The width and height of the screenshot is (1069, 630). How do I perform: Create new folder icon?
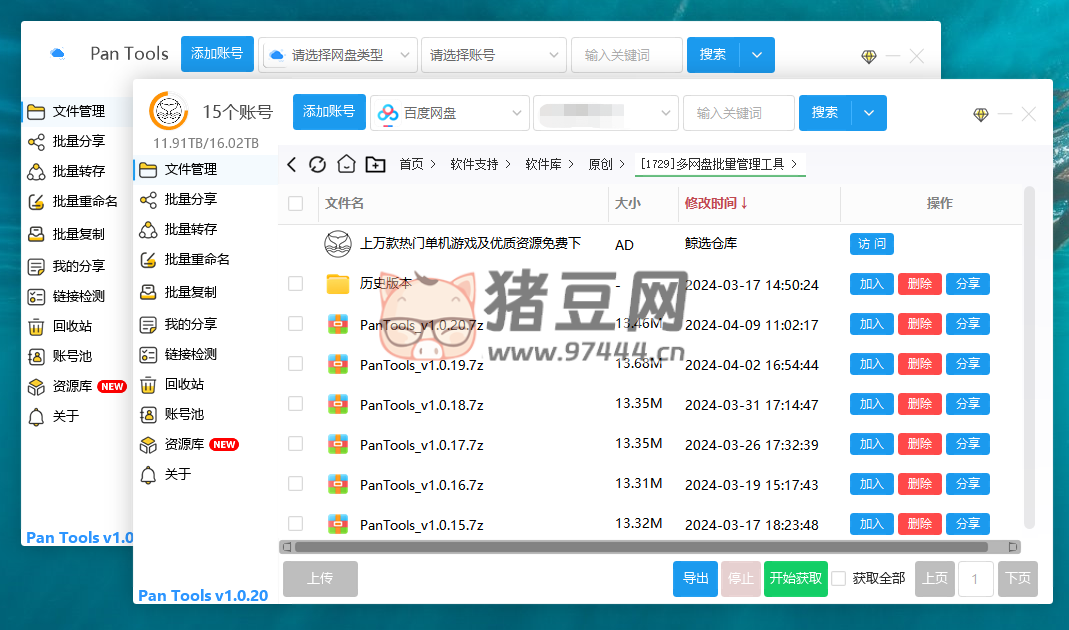coord(376,164)
